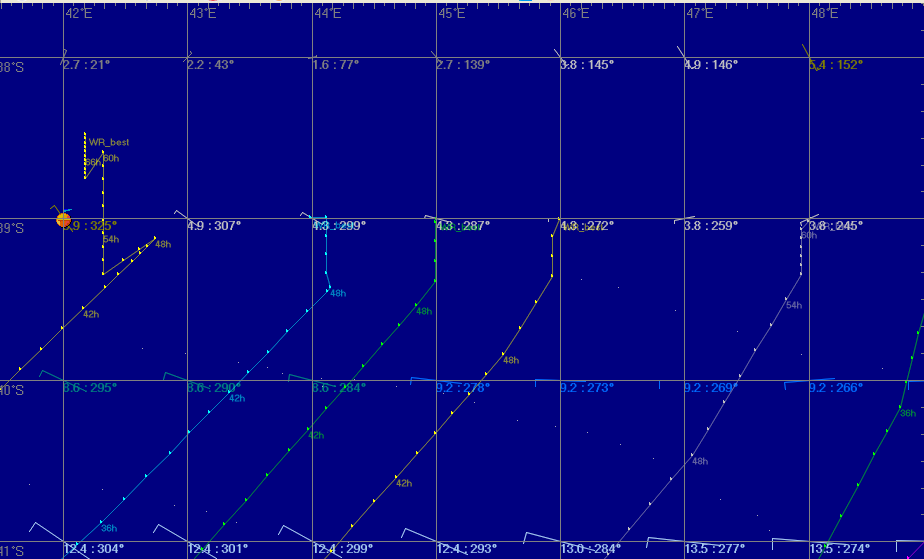
Task: Select the wind label 4.9 : 307°
Action: pos(214,226)
